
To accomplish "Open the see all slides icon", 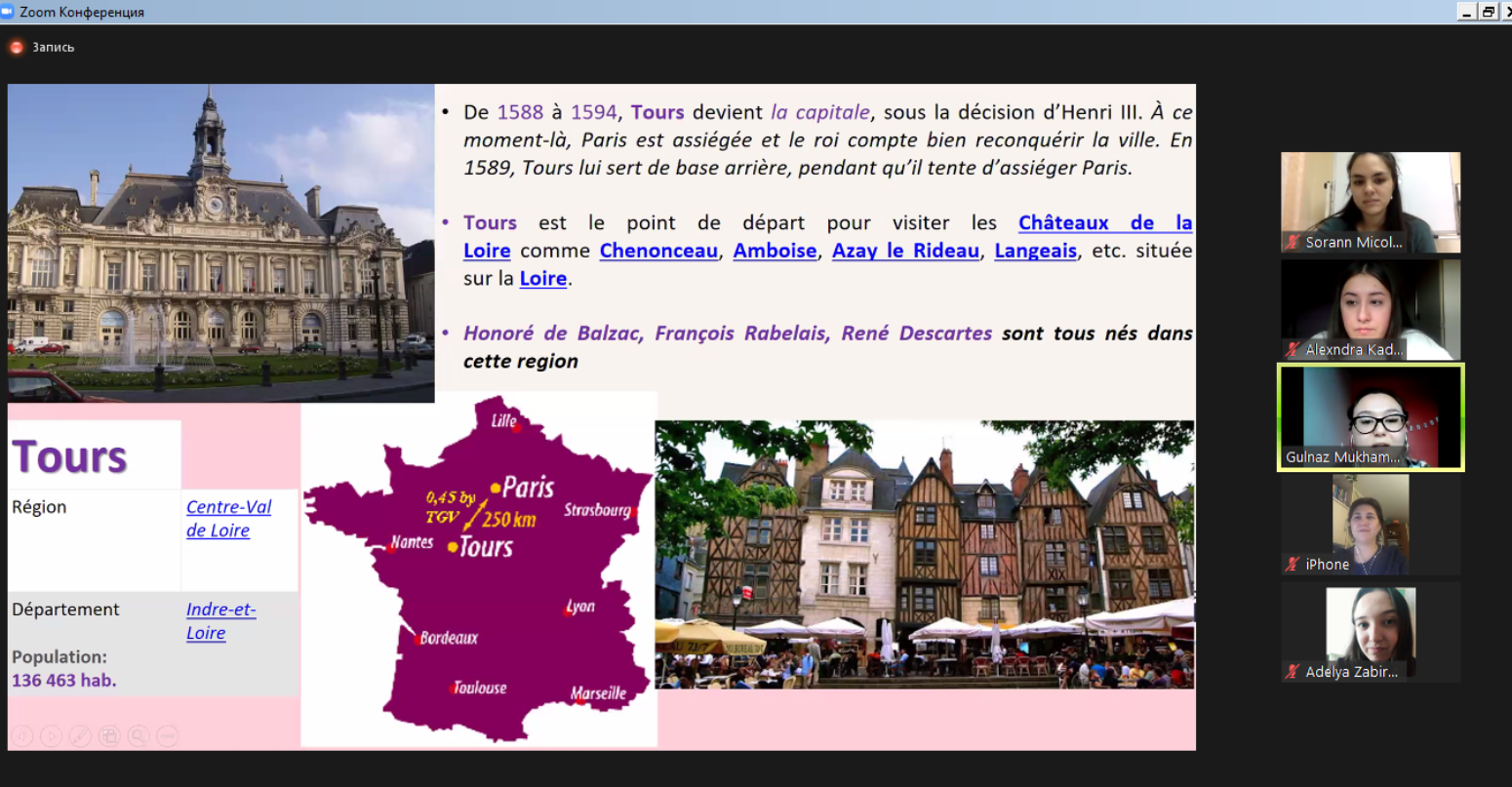I will (x=109, y=736).
